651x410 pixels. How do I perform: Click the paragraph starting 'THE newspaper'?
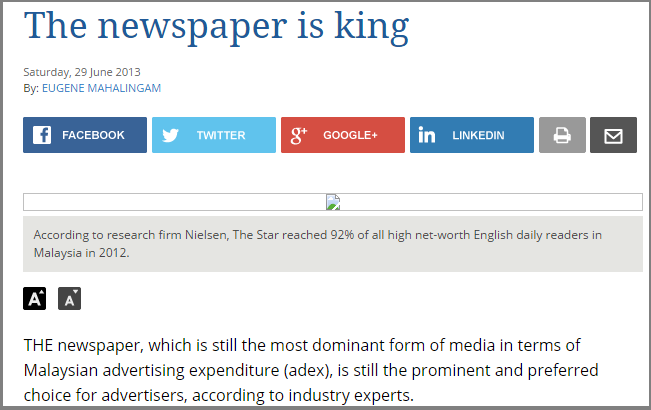311,370
